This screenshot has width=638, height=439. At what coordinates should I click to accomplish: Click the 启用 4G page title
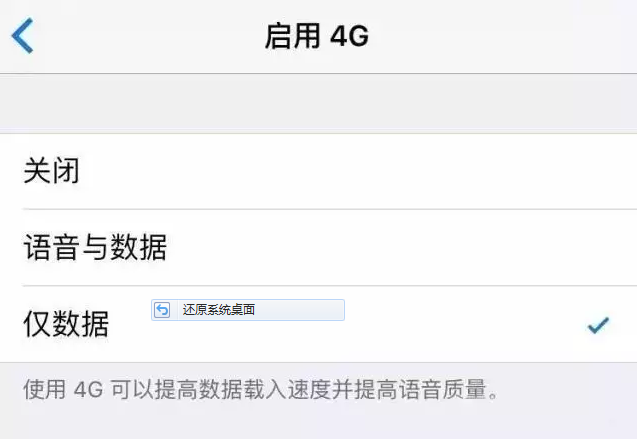coord(317,36)
